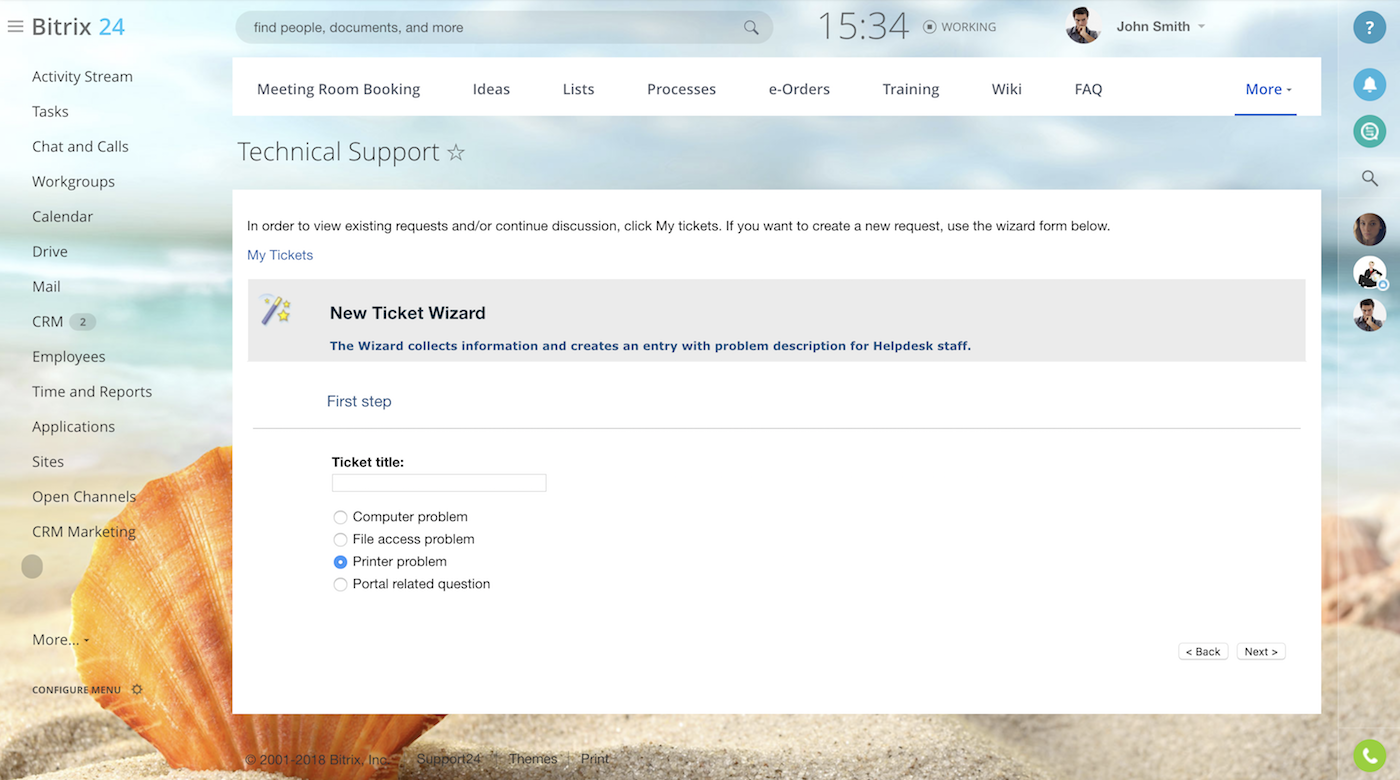The width and height of the screenshot is (1400, 780).
Task: Click the magnifier icon in search box
Action: point(751,28)
